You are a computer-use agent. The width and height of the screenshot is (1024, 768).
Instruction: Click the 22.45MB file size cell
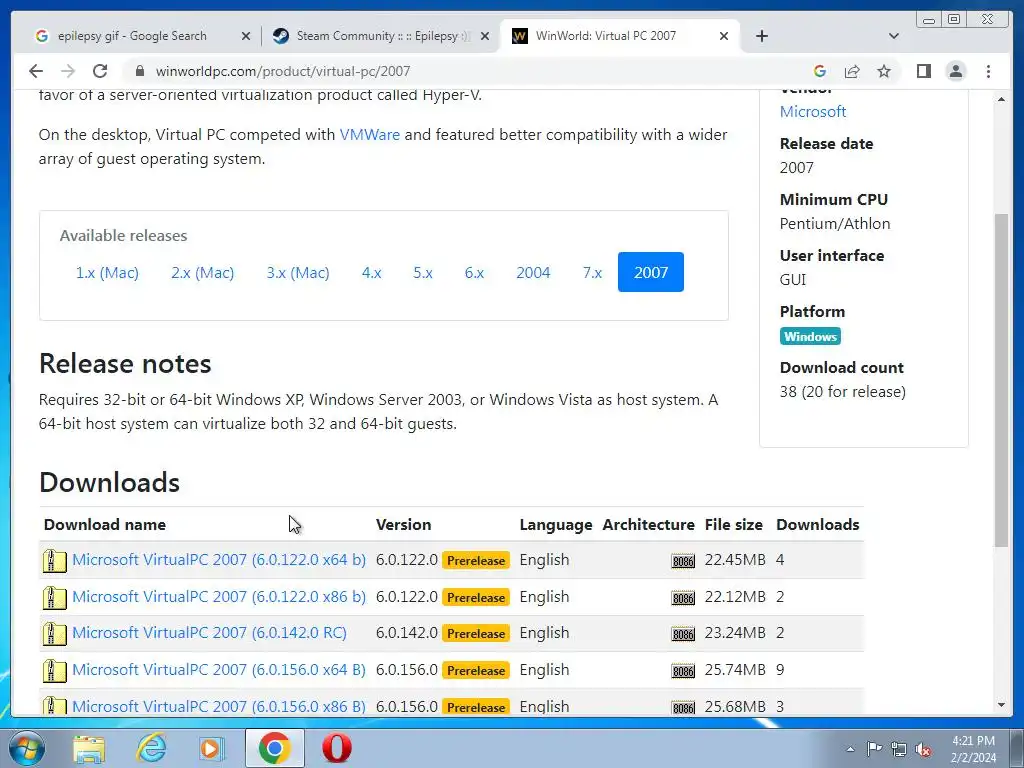pos(735,560)
